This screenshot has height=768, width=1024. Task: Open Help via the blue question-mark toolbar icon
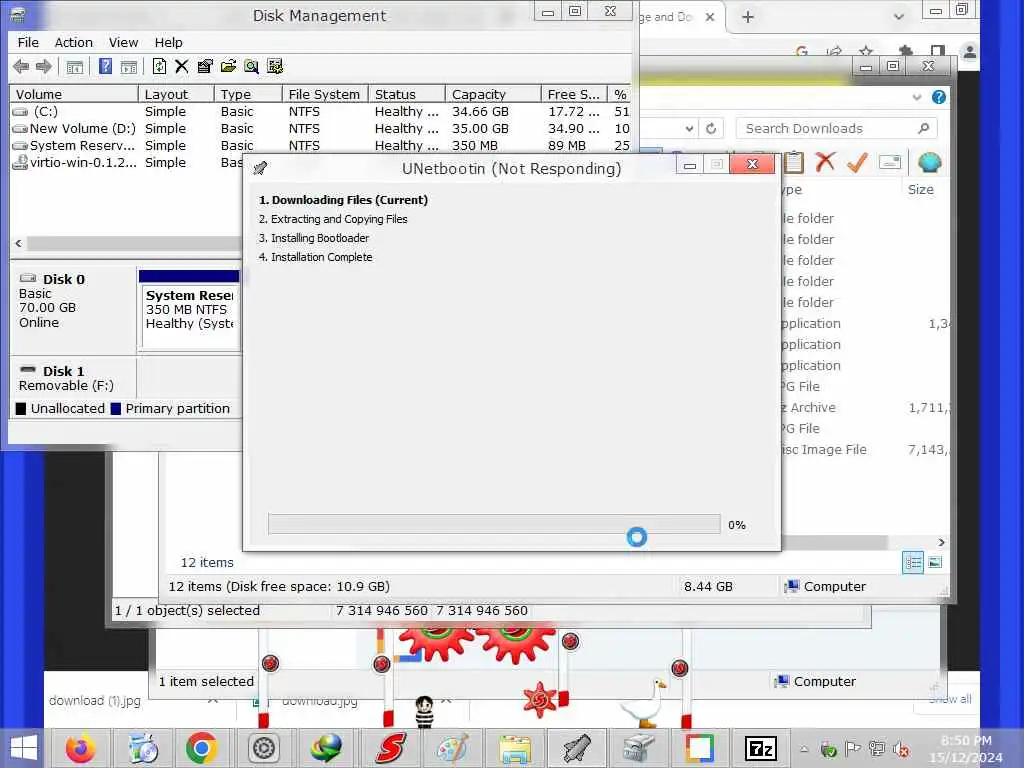105,67
